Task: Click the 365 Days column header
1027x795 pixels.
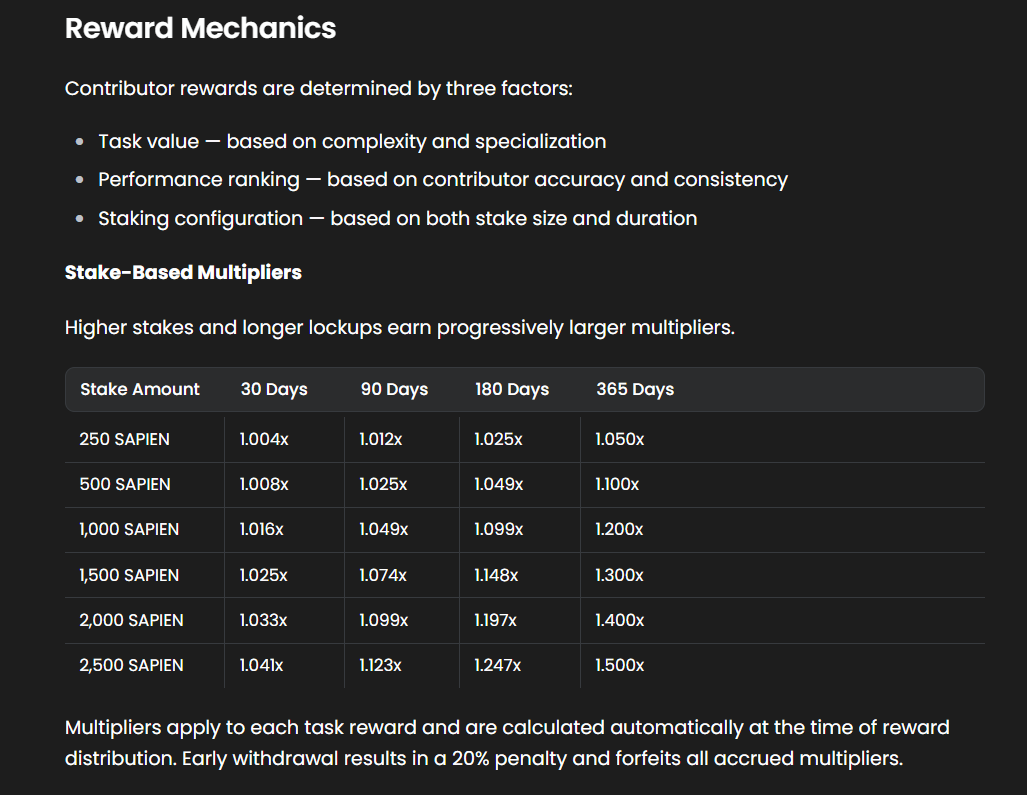Action: click(x=634, y=389)
